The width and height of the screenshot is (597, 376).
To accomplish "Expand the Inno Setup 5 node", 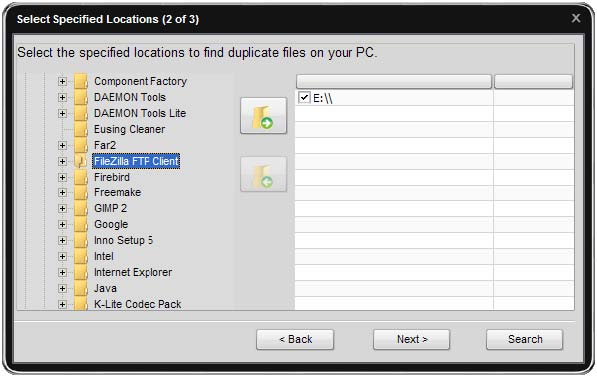I will tap(62, 241).
